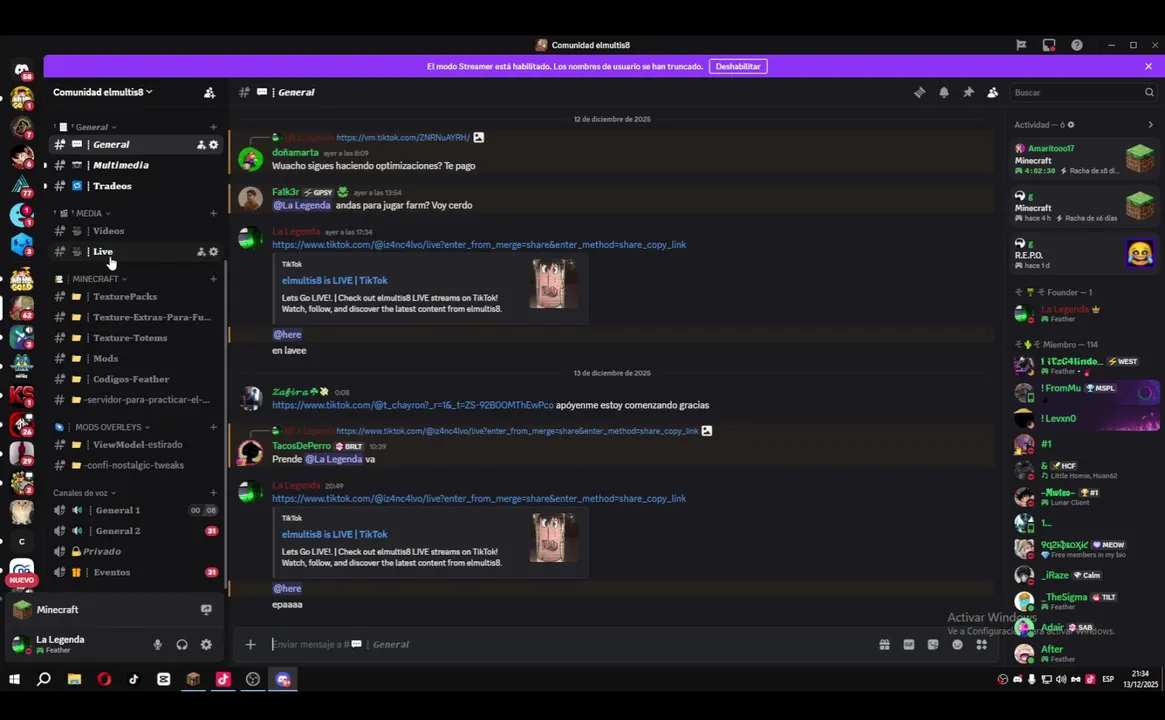Image resolution: width=1165 pixels, height=720 pixels.
Task: Collapse the MEDIA category
Action: tap(91, 213)
